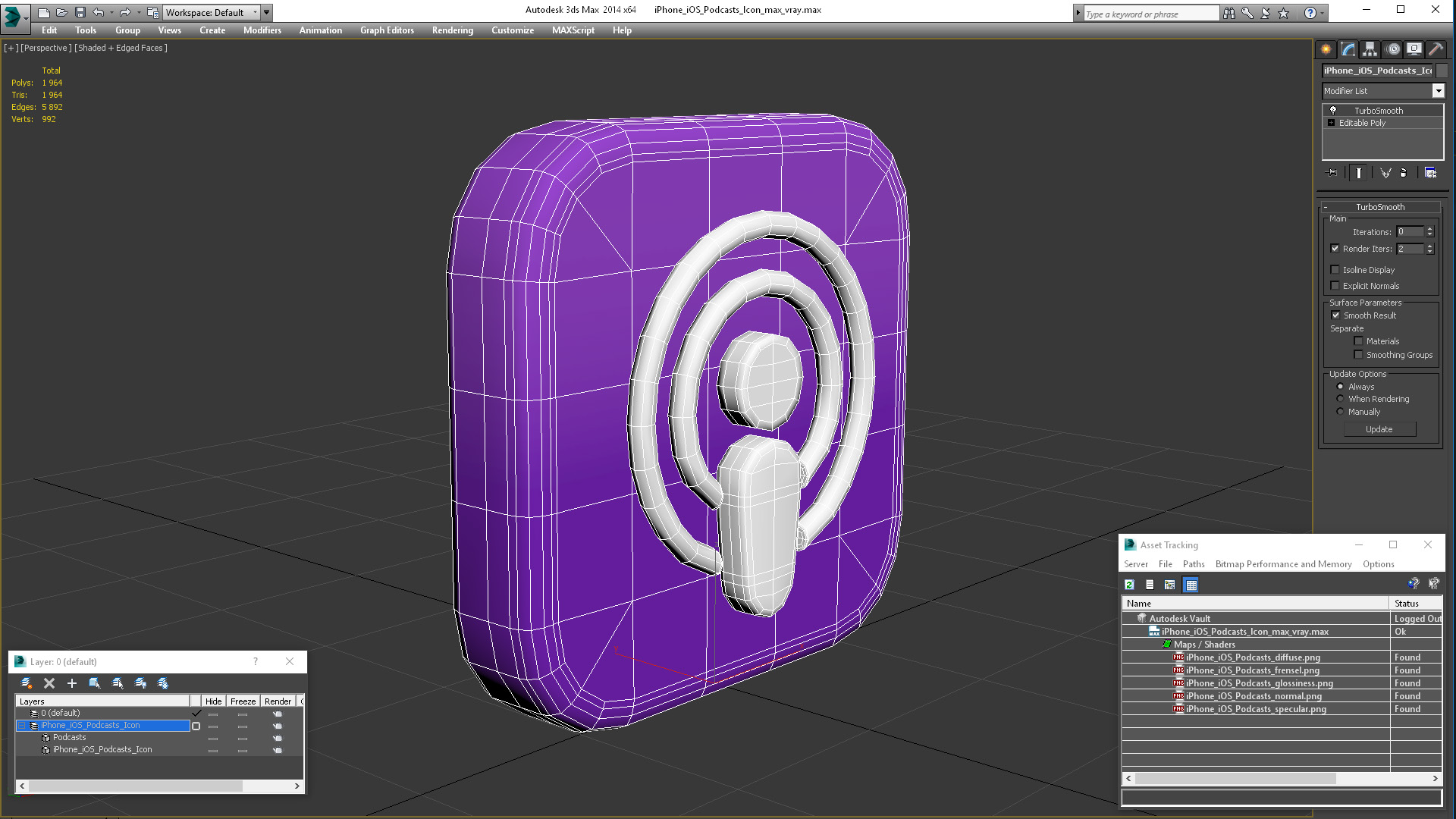Viewport: 1456px width, 819px height.
Task: Click the Undo arrow icon
Action: 99,12
